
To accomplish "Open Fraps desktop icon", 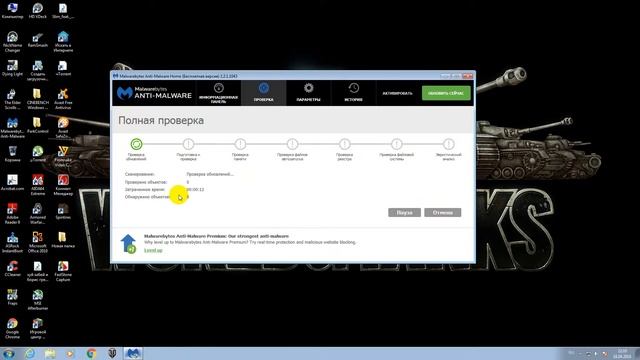I will pos(12,297).
